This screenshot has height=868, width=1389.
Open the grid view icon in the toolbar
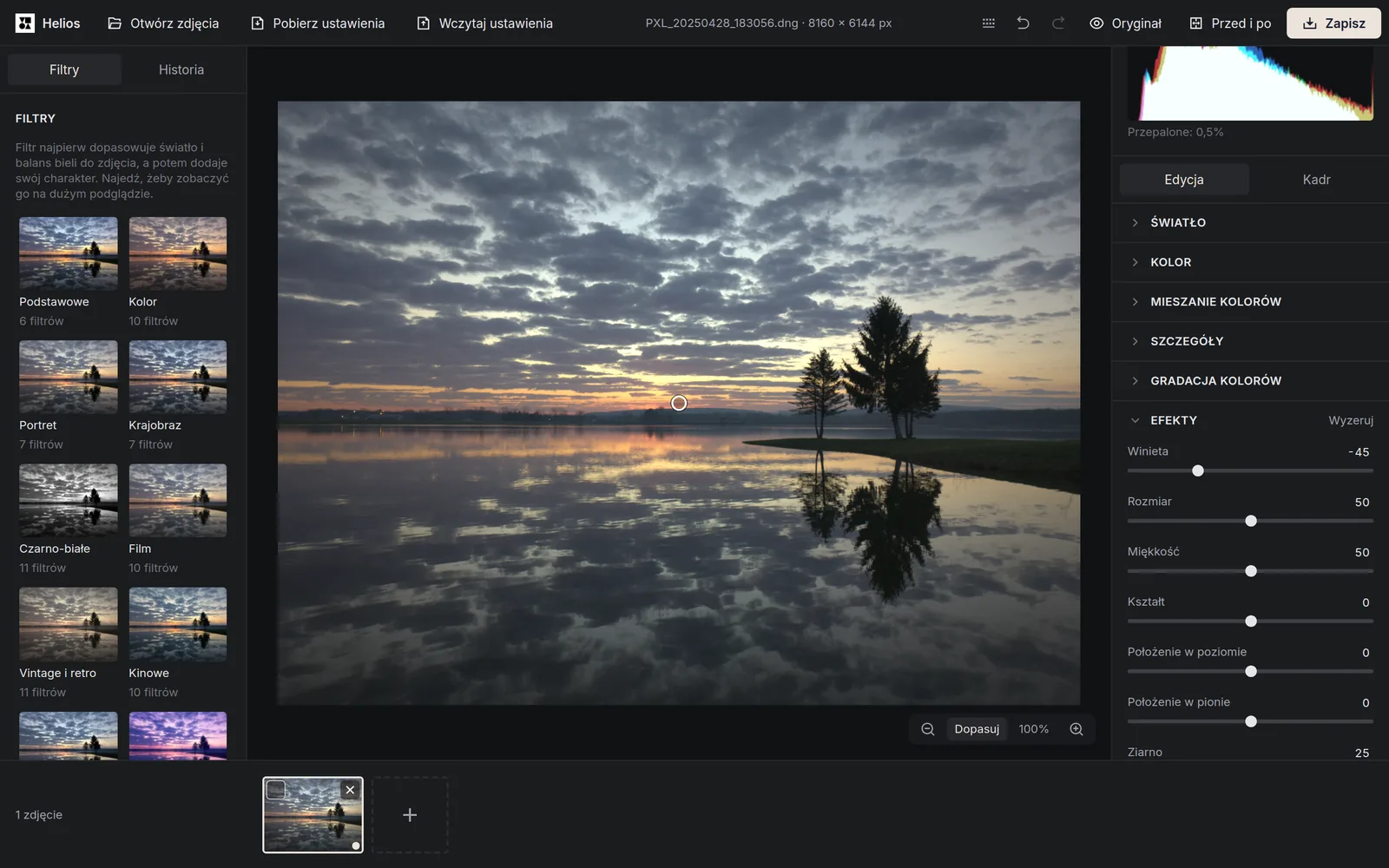point(988,23)
